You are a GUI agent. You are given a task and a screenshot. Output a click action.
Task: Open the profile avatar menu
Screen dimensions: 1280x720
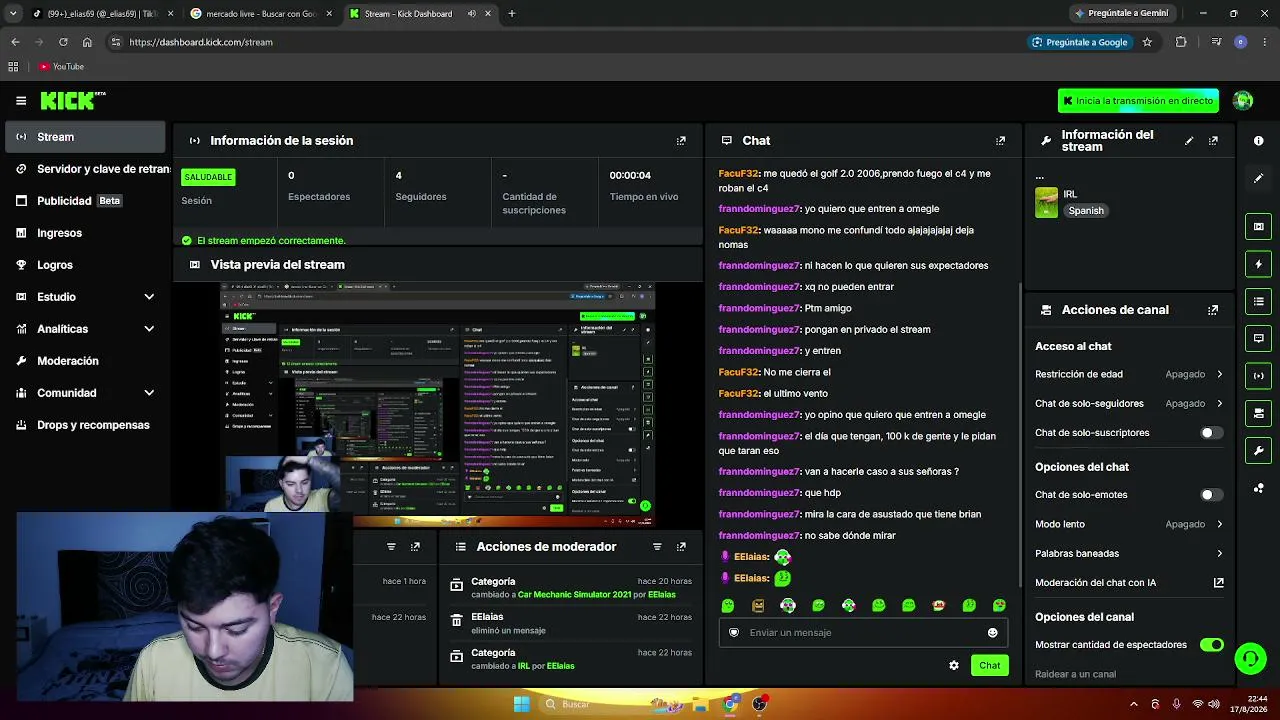[x=1243, y=100]
